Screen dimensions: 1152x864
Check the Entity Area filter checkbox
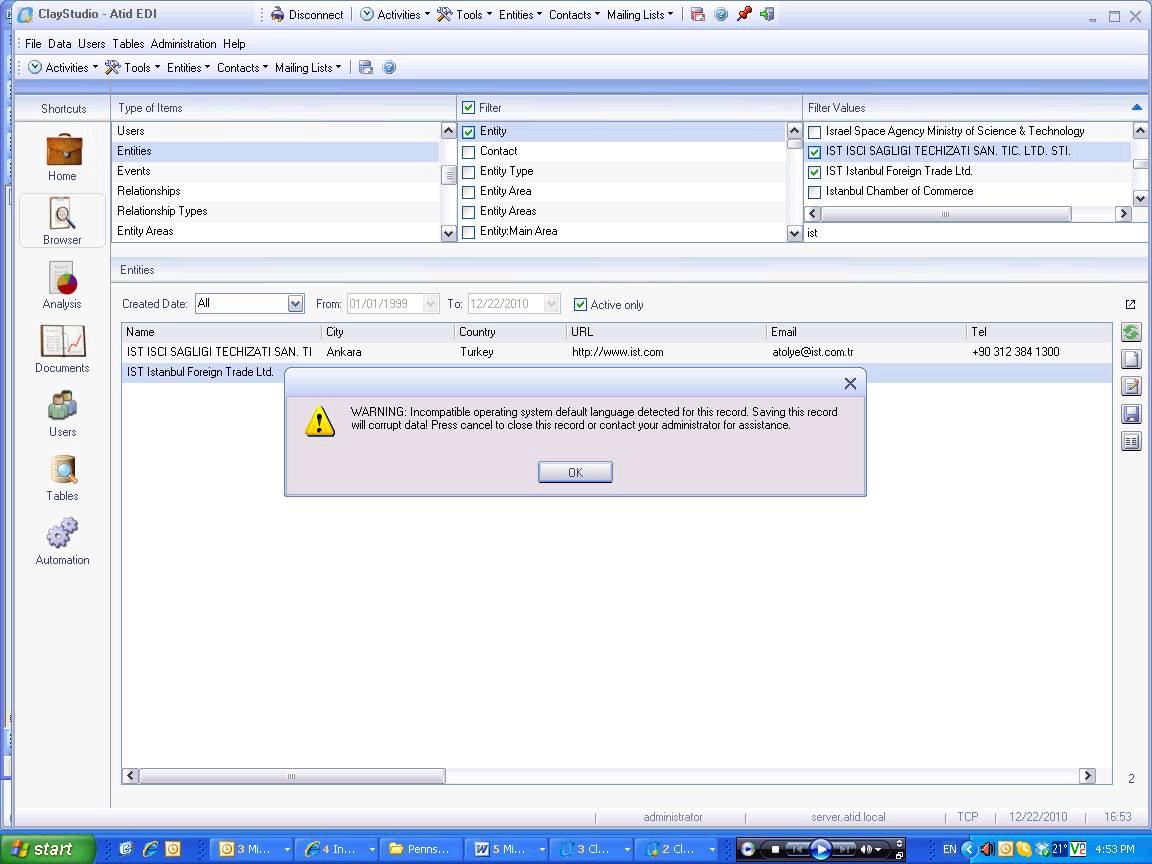coord(468,192)
